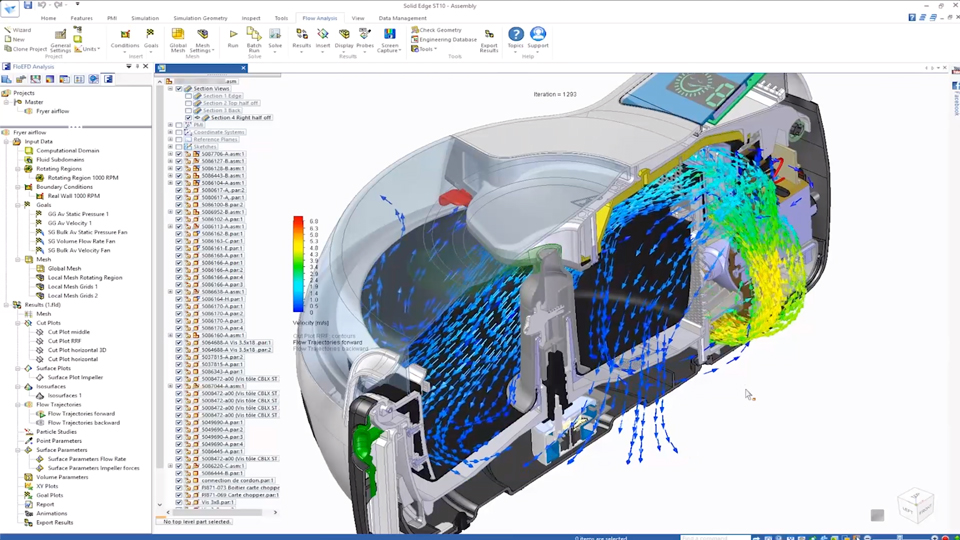Click New project button
Screen dimensions: 960x540
[x=15, y=39]
